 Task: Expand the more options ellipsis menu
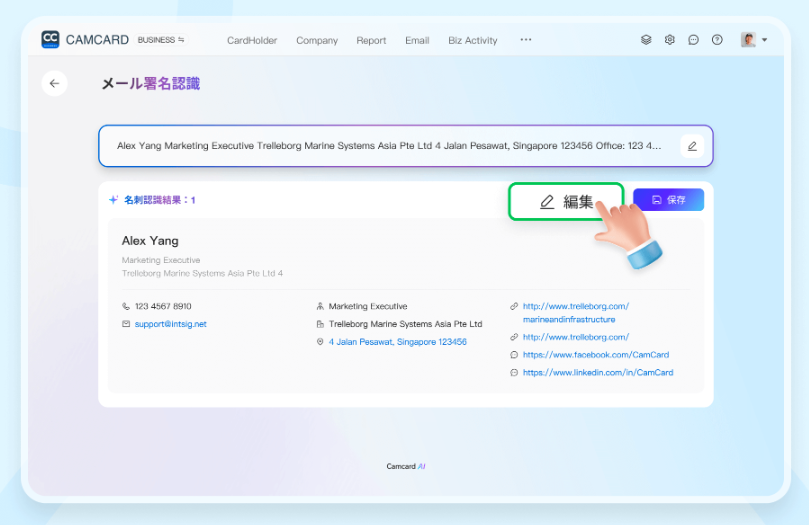[x=526, y=40]
